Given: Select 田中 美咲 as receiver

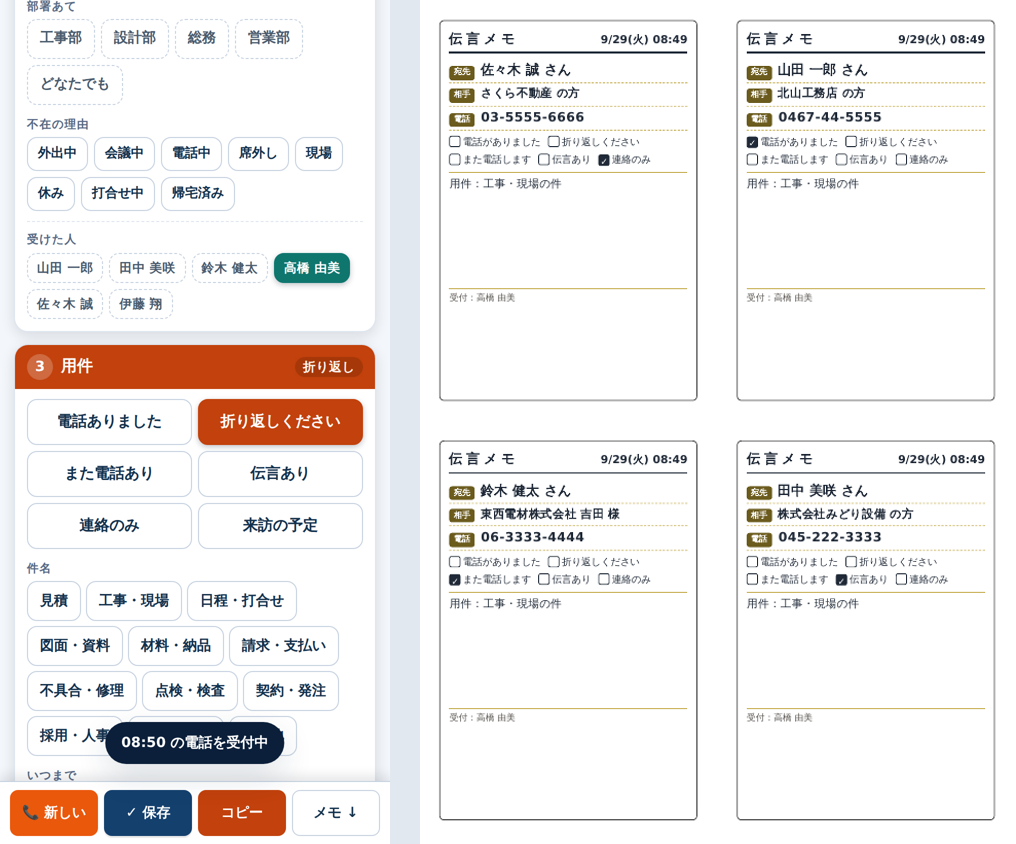Looking at the screenshot, I should point(147,268).
